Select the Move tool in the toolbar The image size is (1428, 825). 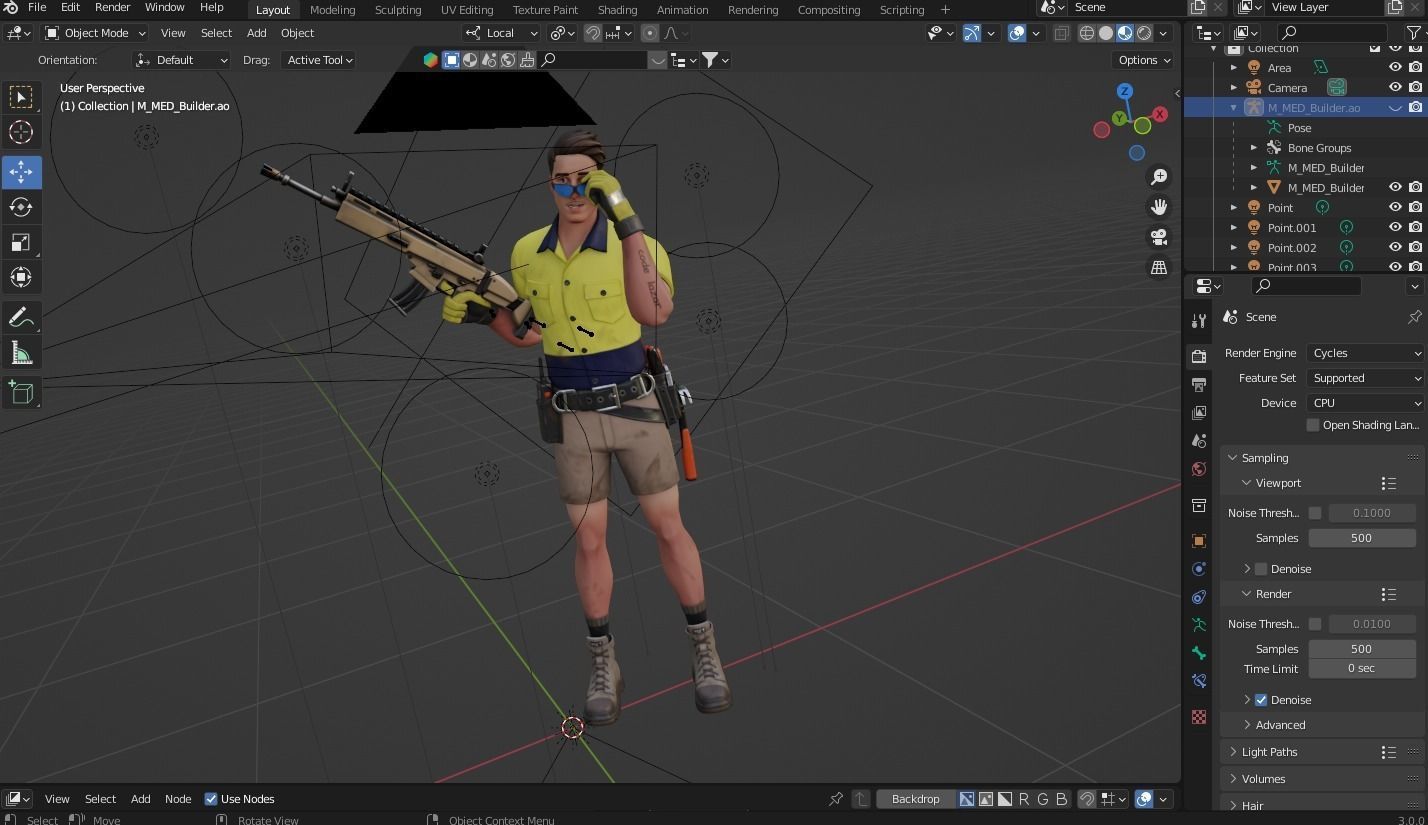(x=20, y=171)
